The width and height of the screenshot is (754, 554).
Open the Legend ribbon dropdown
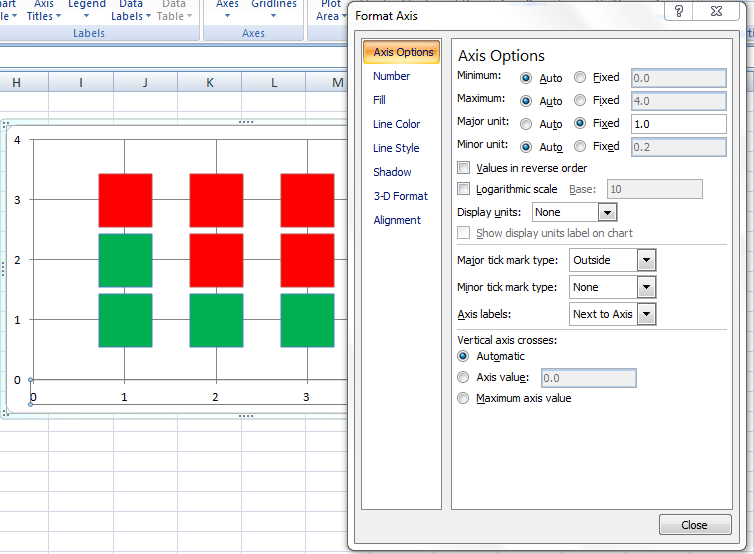pos(87,11)
